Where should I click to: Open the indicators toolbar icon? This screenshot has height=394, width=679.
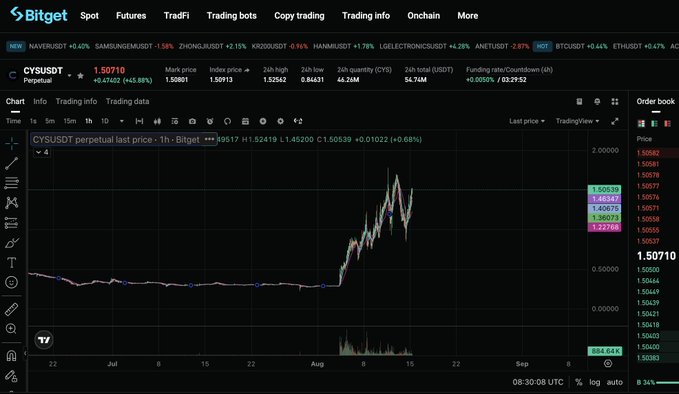tap(175, 121)
